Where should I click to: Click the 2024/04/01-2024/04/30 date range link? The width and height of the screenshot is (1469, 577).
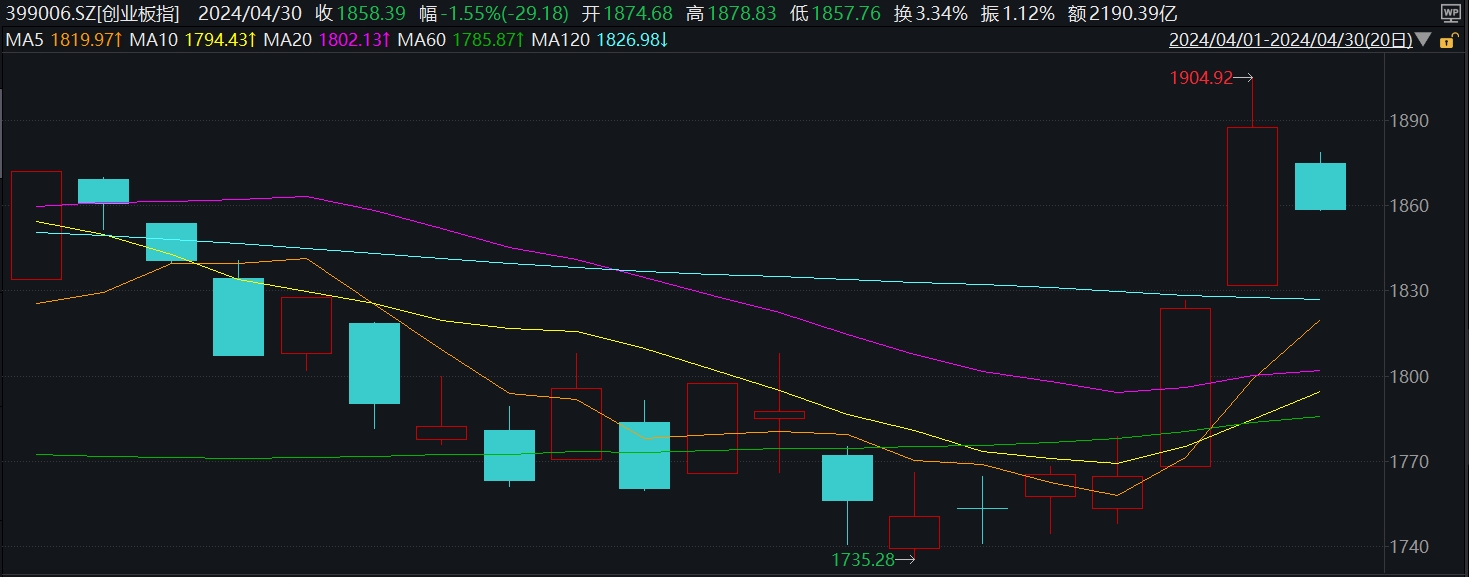click(x=1290, y=41)
